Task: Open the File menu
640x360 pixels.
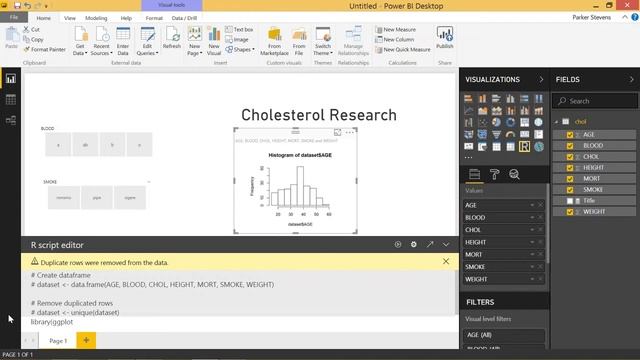Action: click(x=14, y=17)
